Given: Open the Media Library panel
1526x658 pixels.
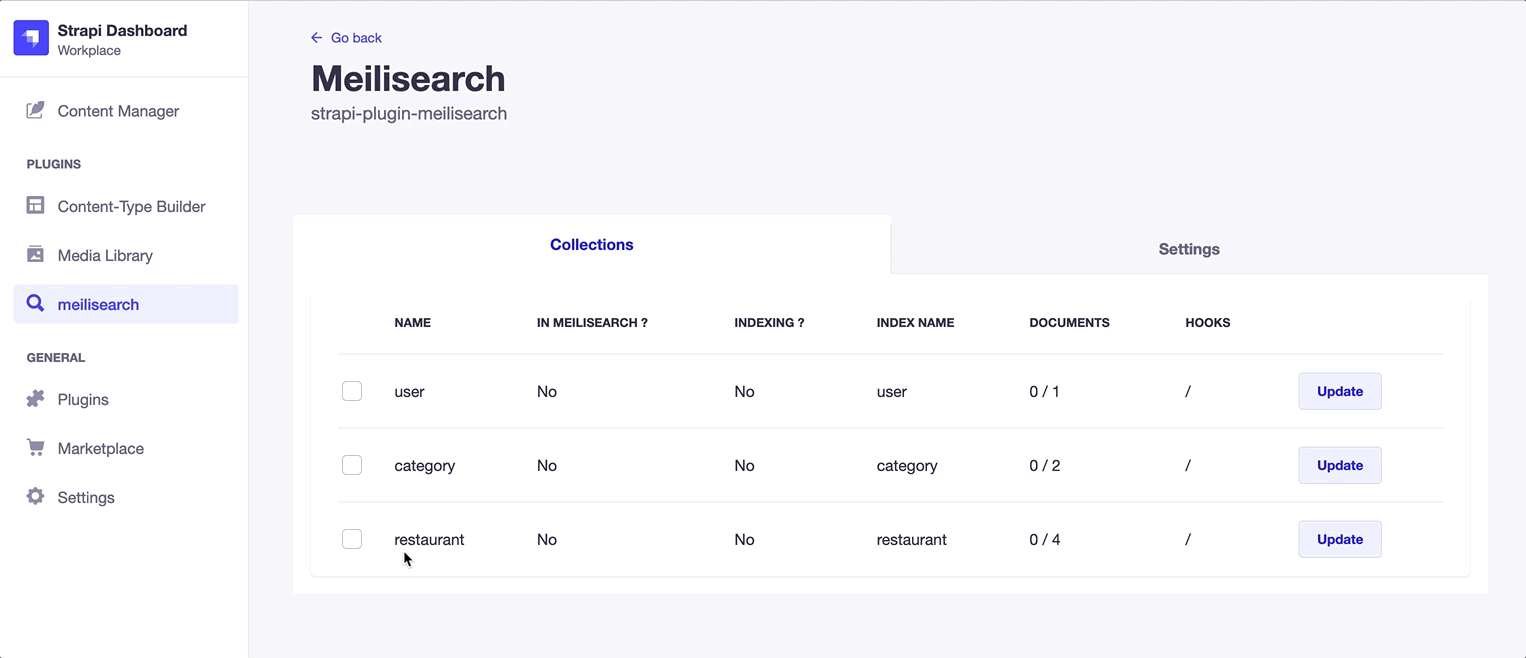Looking at the screenshot, I should [x=35, y=255].
